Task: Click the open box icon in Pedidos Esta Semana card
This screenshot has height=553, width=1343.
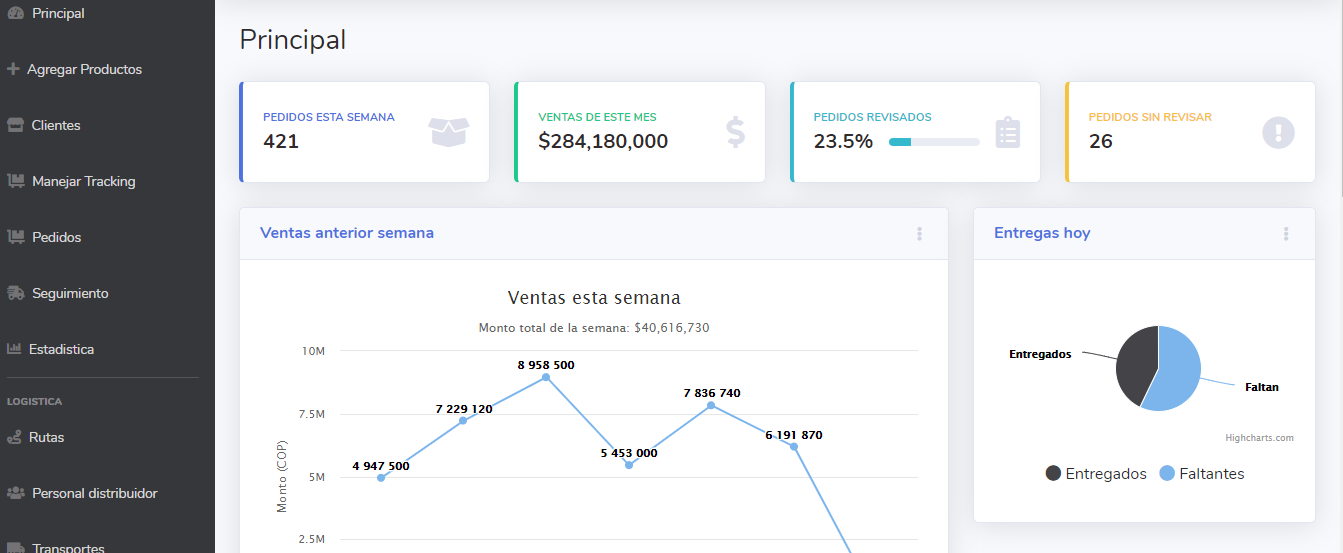Action: pyautogui.click(x=449, y=132)
